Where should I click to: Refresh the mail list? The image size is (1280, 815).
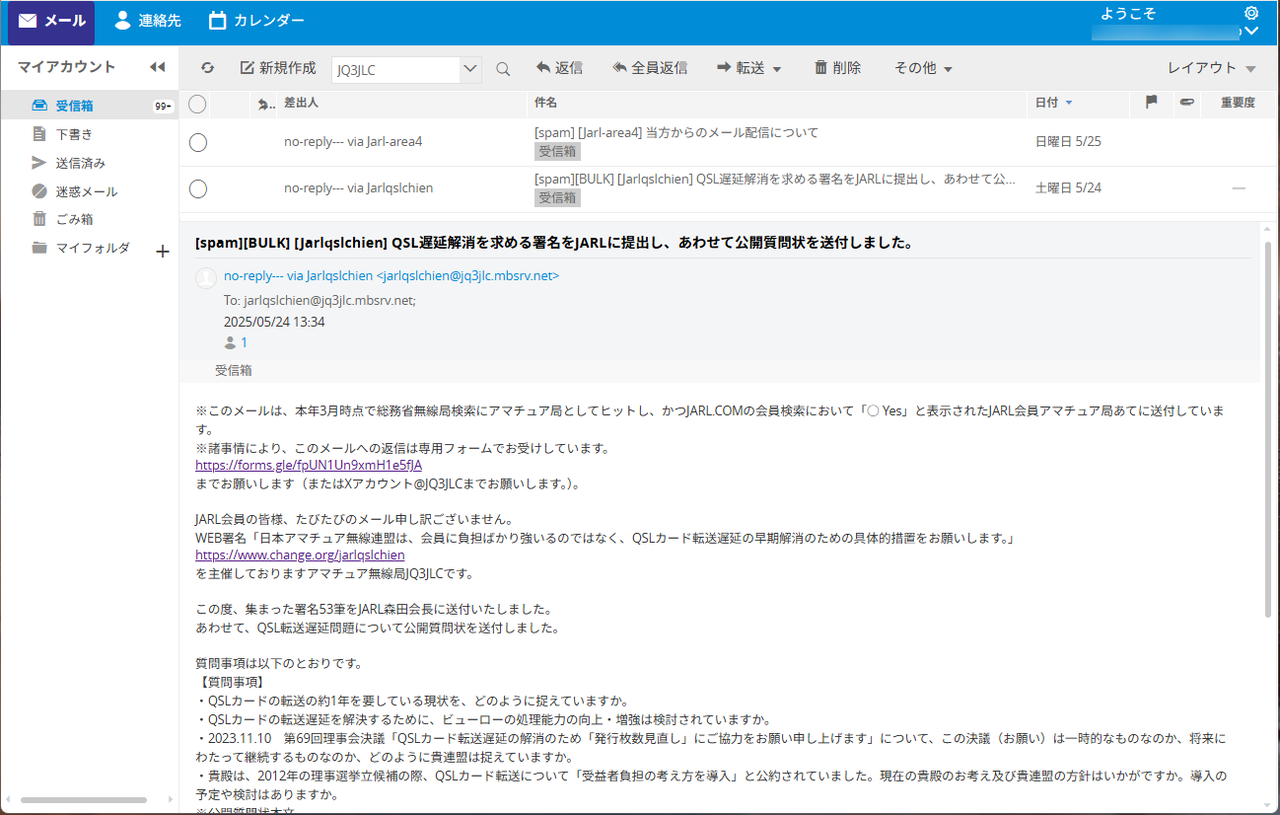(207, 68)
